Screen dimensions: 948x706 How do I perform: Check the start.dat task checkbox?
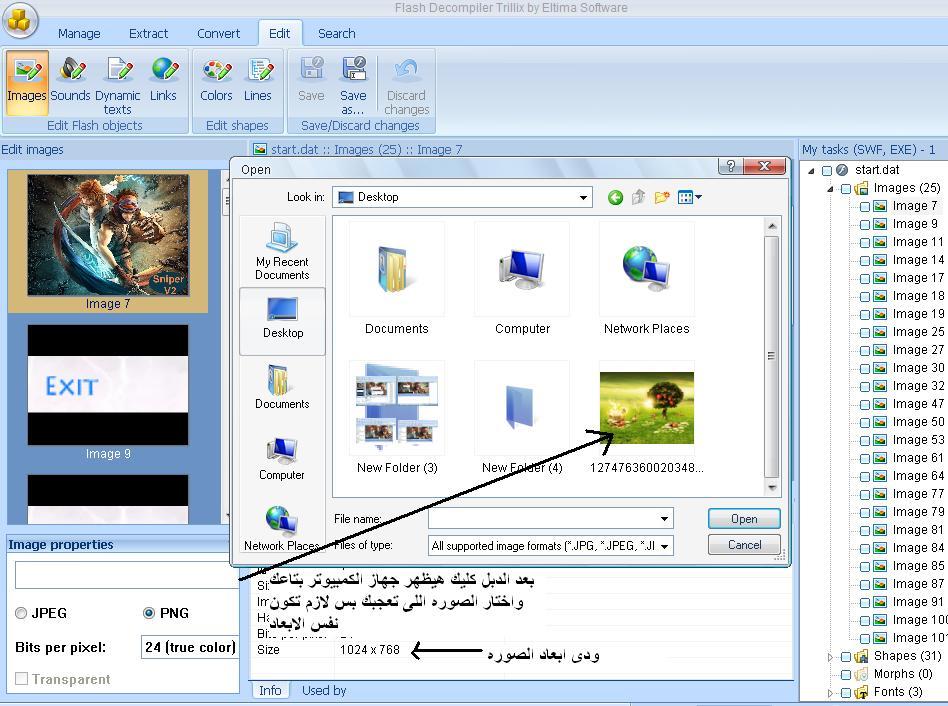pos(826,170)
